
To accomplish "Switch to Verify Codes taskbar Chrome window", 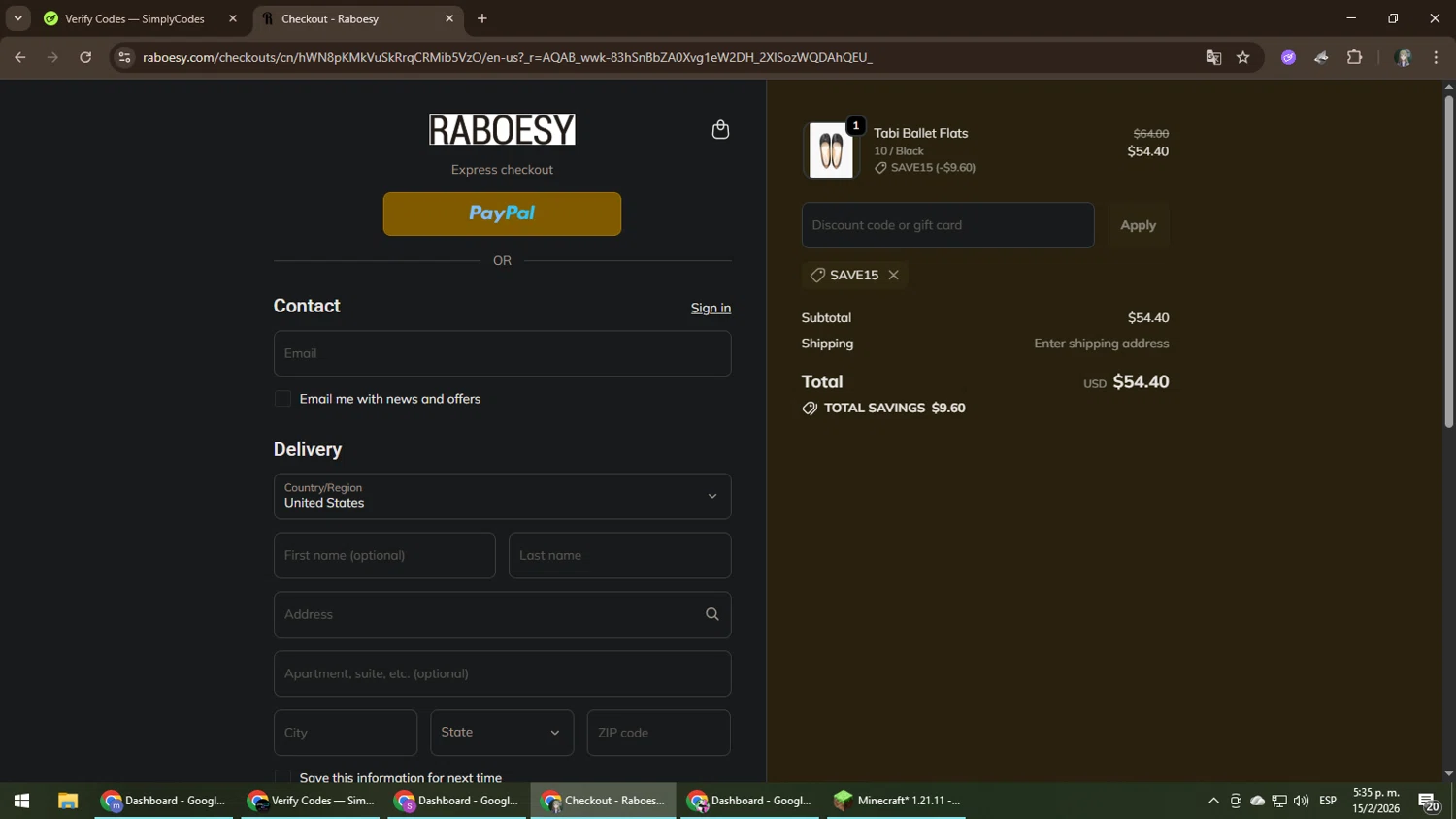I will tap(311, 801).
